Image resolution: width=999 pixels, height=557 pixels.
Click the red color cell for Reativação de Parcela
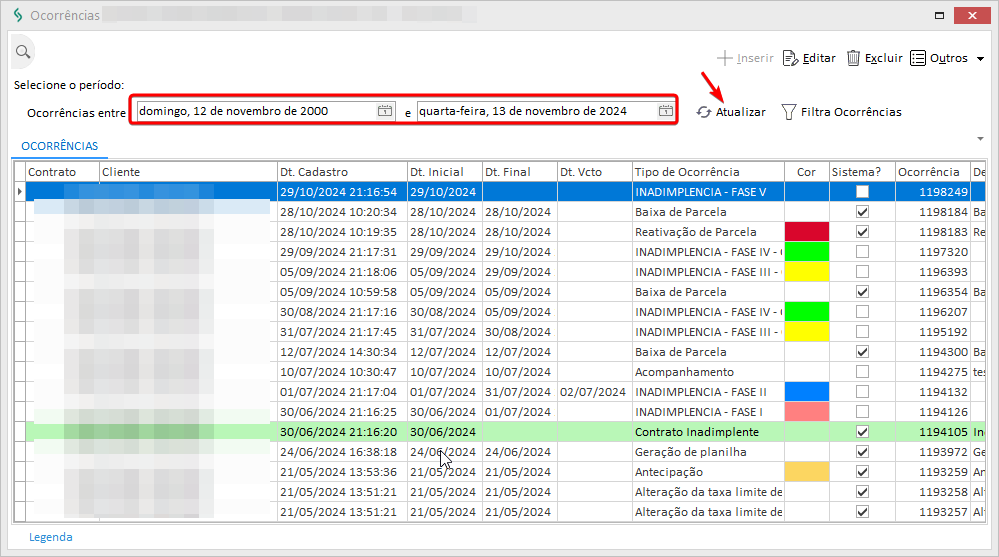point(807,232)
